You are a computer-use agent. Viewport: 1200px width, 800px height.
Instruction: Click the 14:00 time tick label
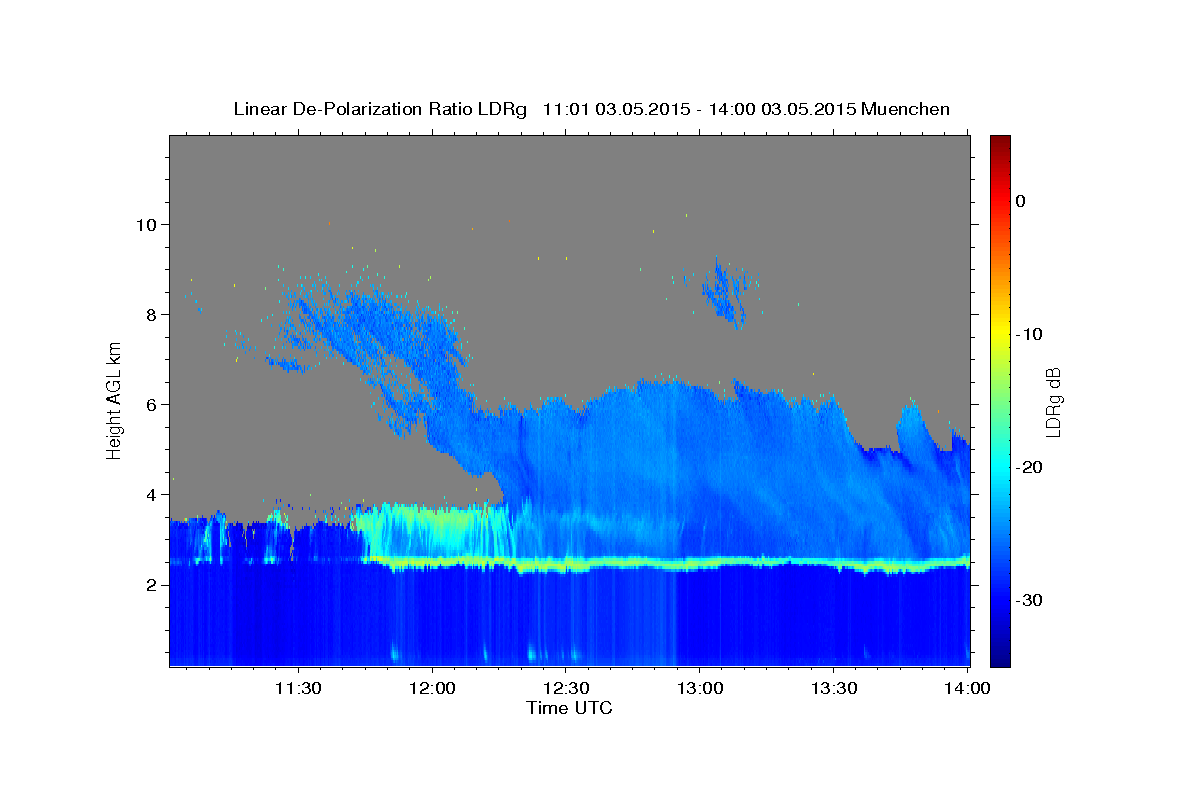tap(966, 688)
